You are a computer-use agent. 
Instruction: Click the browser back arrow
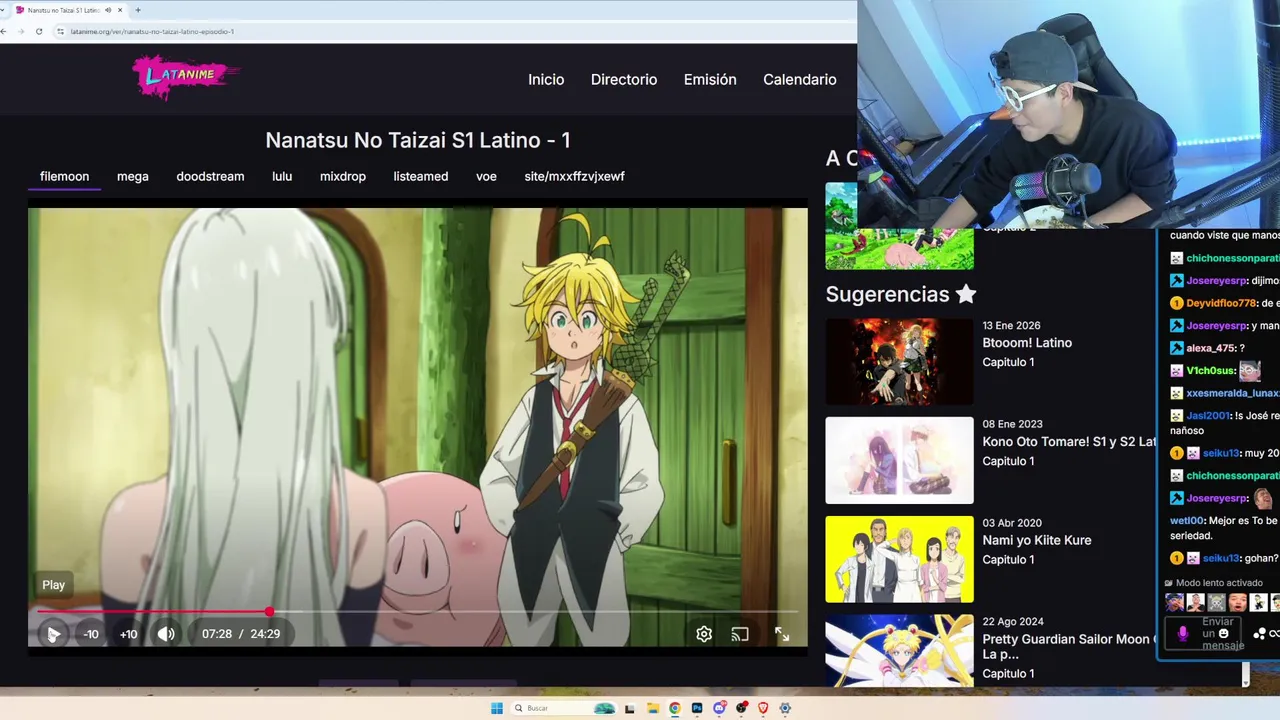coord(5,31)
